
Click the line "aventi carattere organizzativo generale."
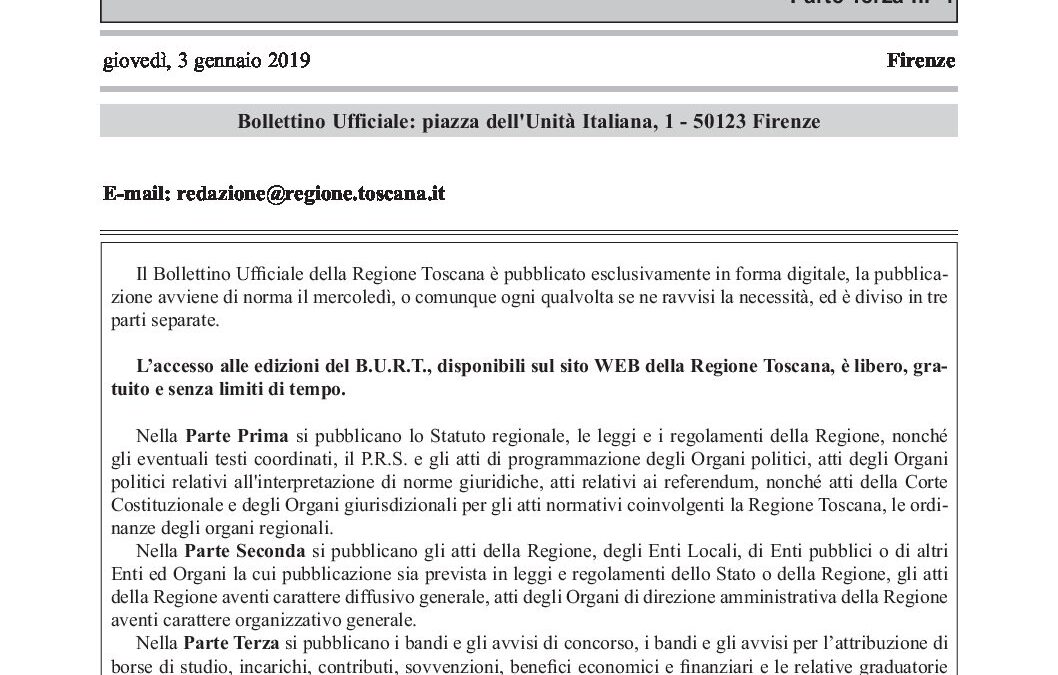pos(264,620)
